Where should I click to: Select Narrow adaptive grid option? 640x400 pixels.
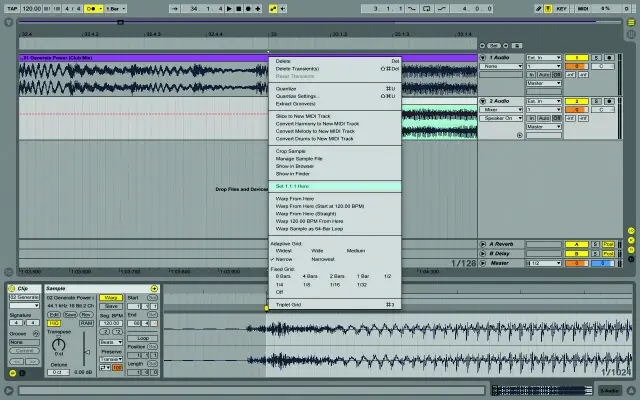click(284, 259)
